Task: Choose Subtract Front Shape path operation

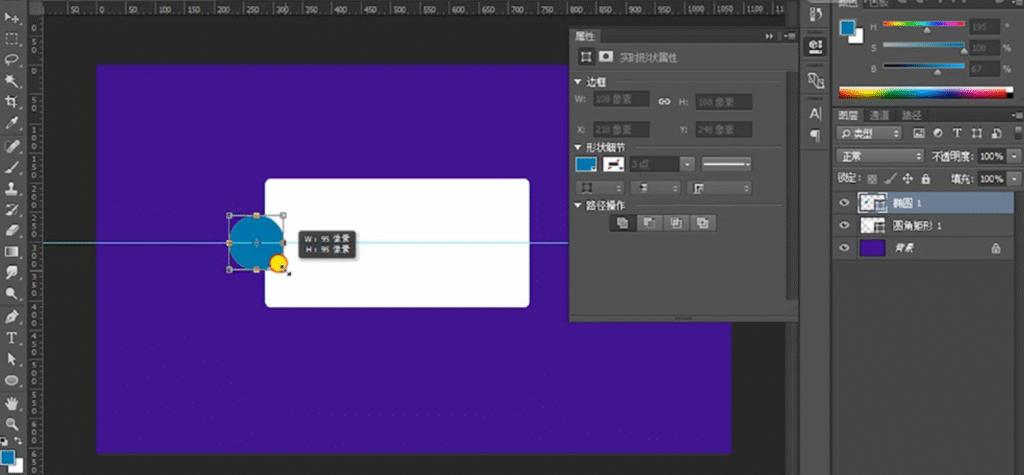Action: (x=649, y=223)
